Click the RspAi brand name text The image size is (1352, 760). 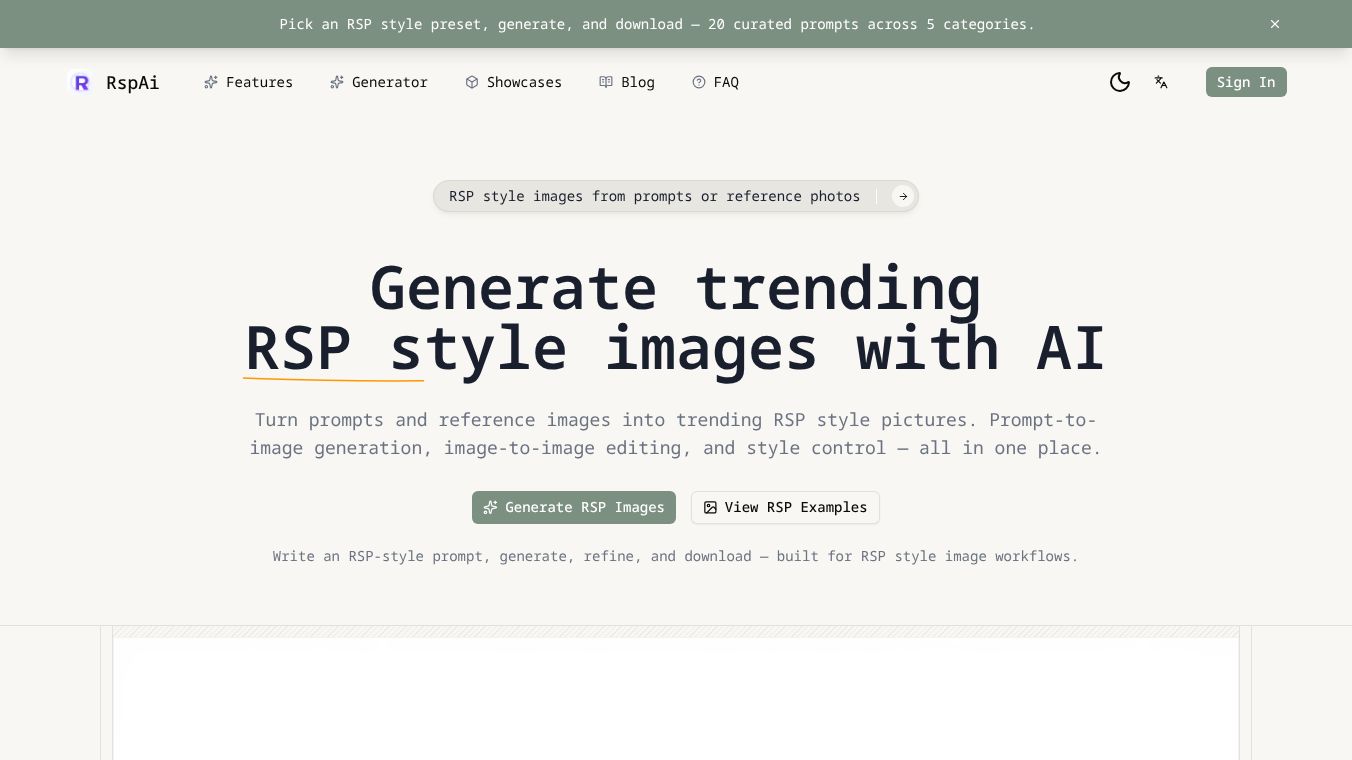click(x=133, y=82)
